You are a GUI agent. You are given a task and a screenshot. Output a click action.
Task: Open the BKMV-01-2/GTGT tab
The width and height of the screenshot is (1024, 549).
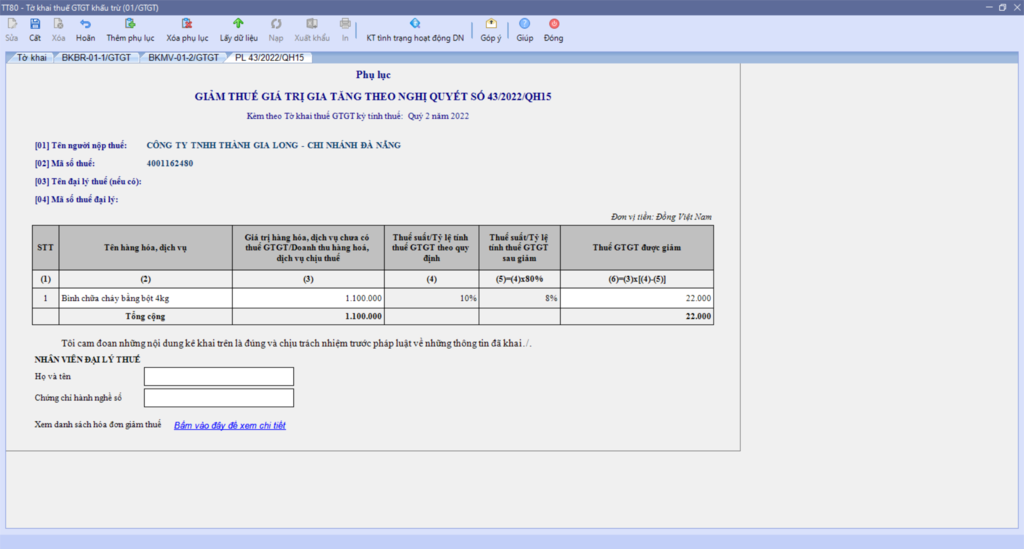(183, 57)
